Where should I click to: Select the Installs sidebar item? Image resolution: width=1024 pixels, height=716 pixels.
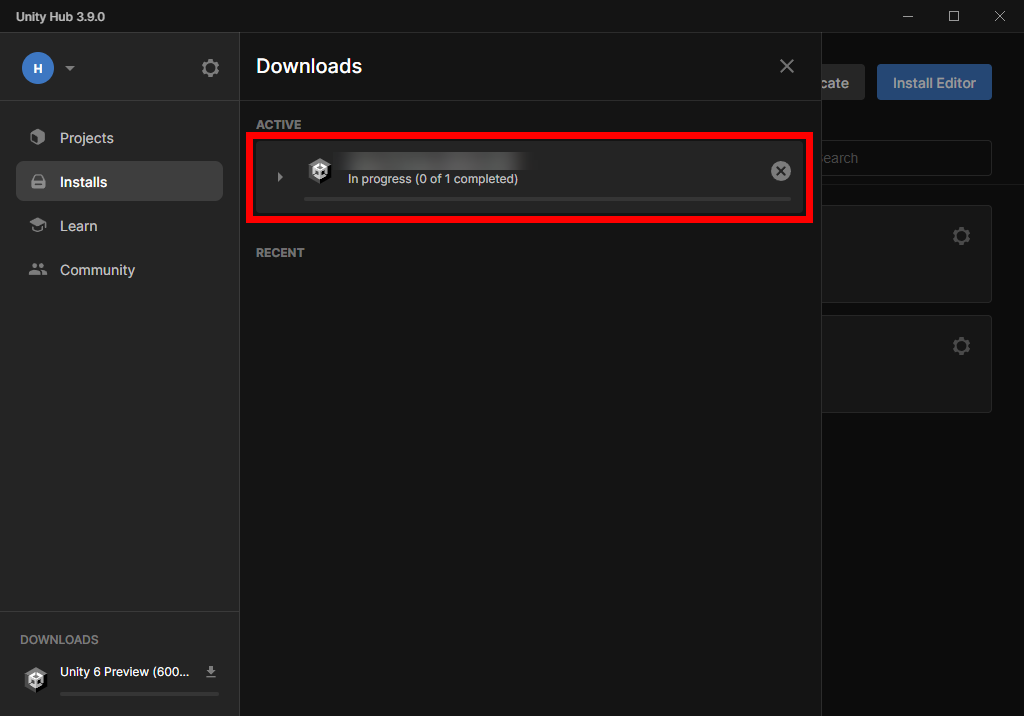[120, 182]
